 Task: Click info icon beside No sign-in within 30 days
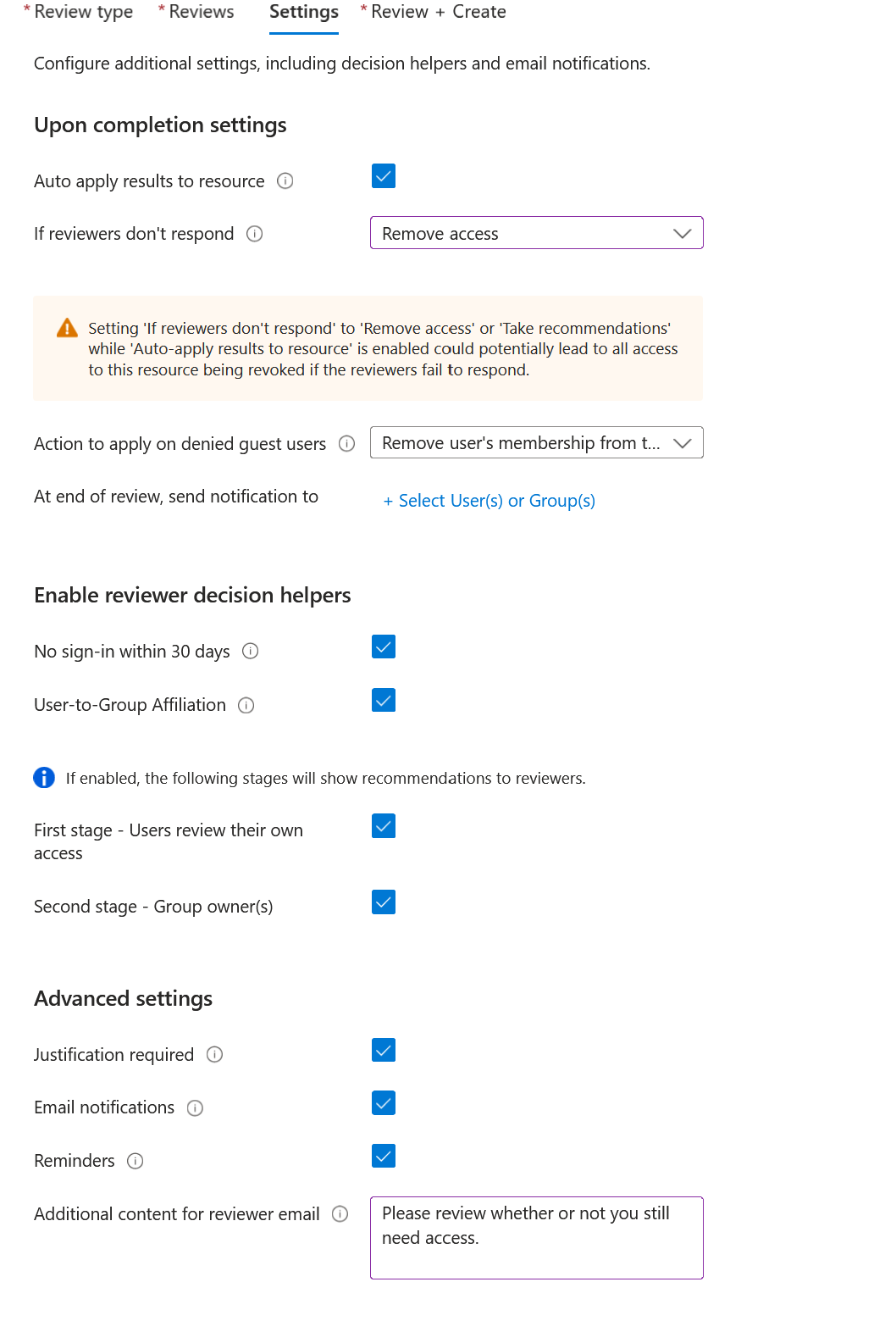(251, 651)
